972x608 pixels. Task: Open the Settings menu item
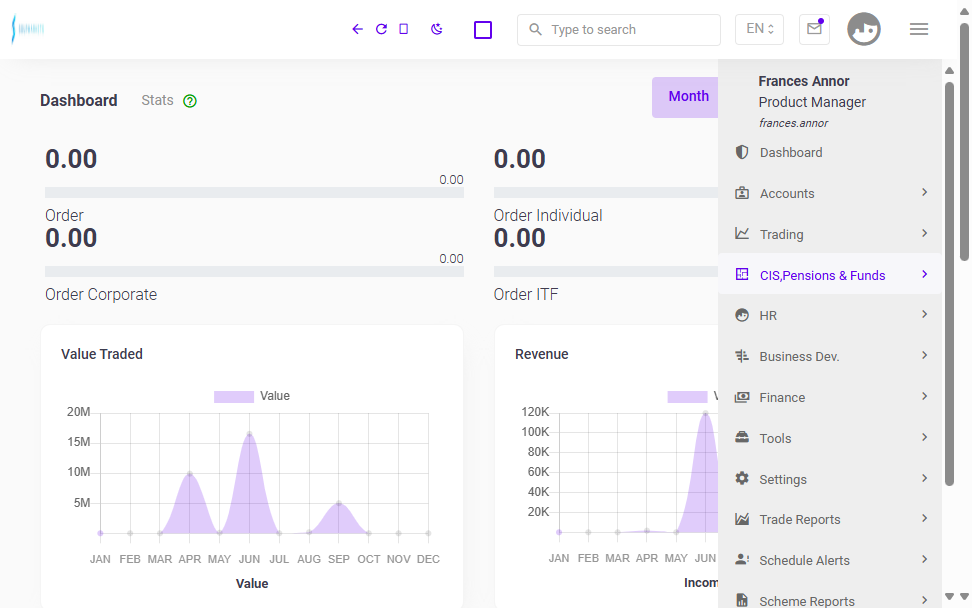tap(830, 479)
